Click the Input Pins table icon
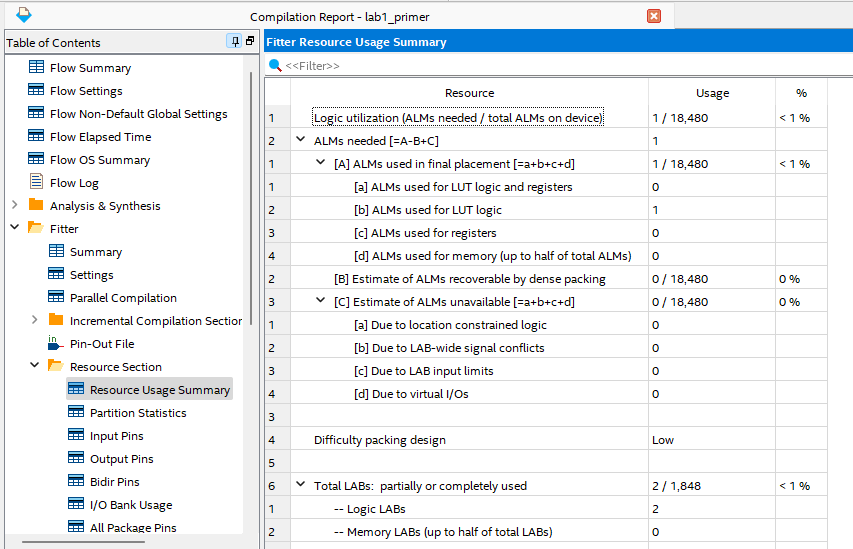This screenshot has width=853, height=549. click(76, 434)
